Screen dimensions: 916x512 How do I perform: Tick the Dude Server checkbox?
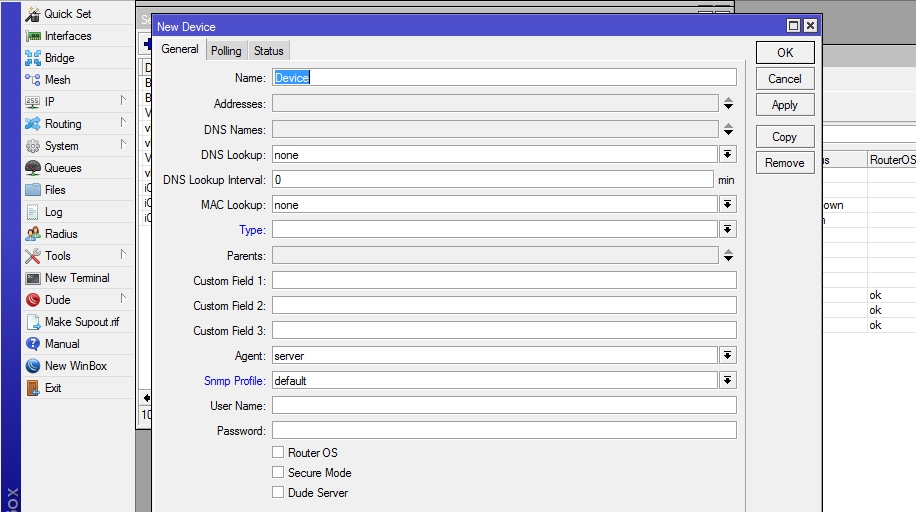point(278,492)
